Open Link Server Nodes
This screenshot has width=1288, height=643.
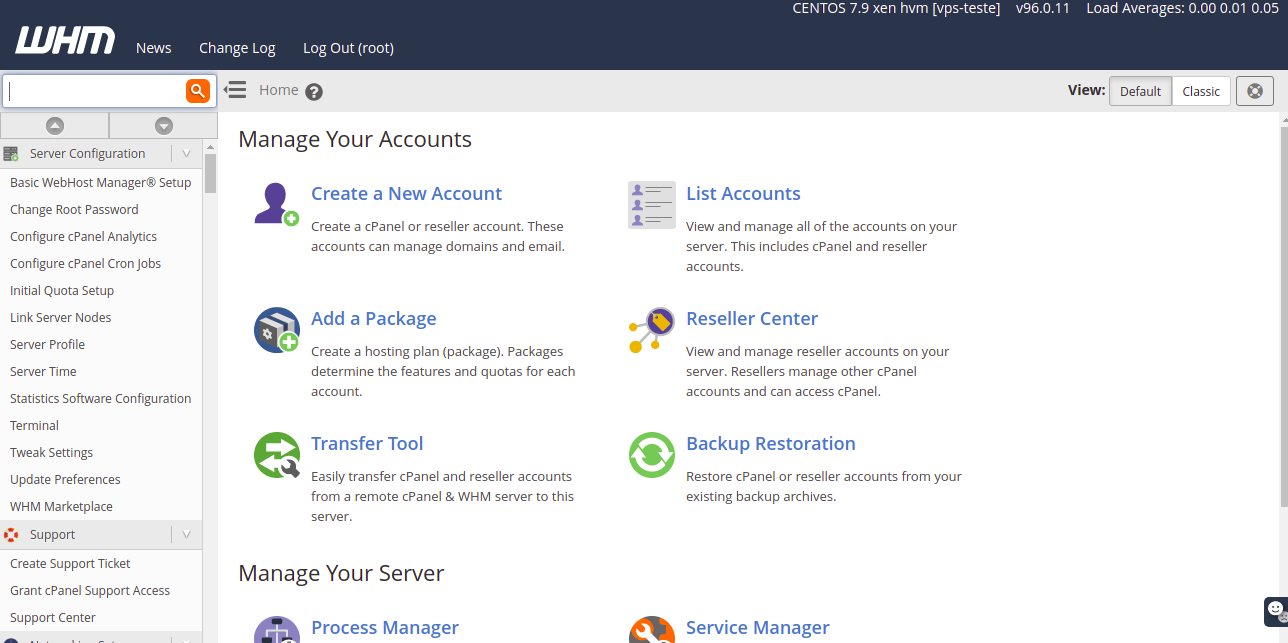coord(60,318)
